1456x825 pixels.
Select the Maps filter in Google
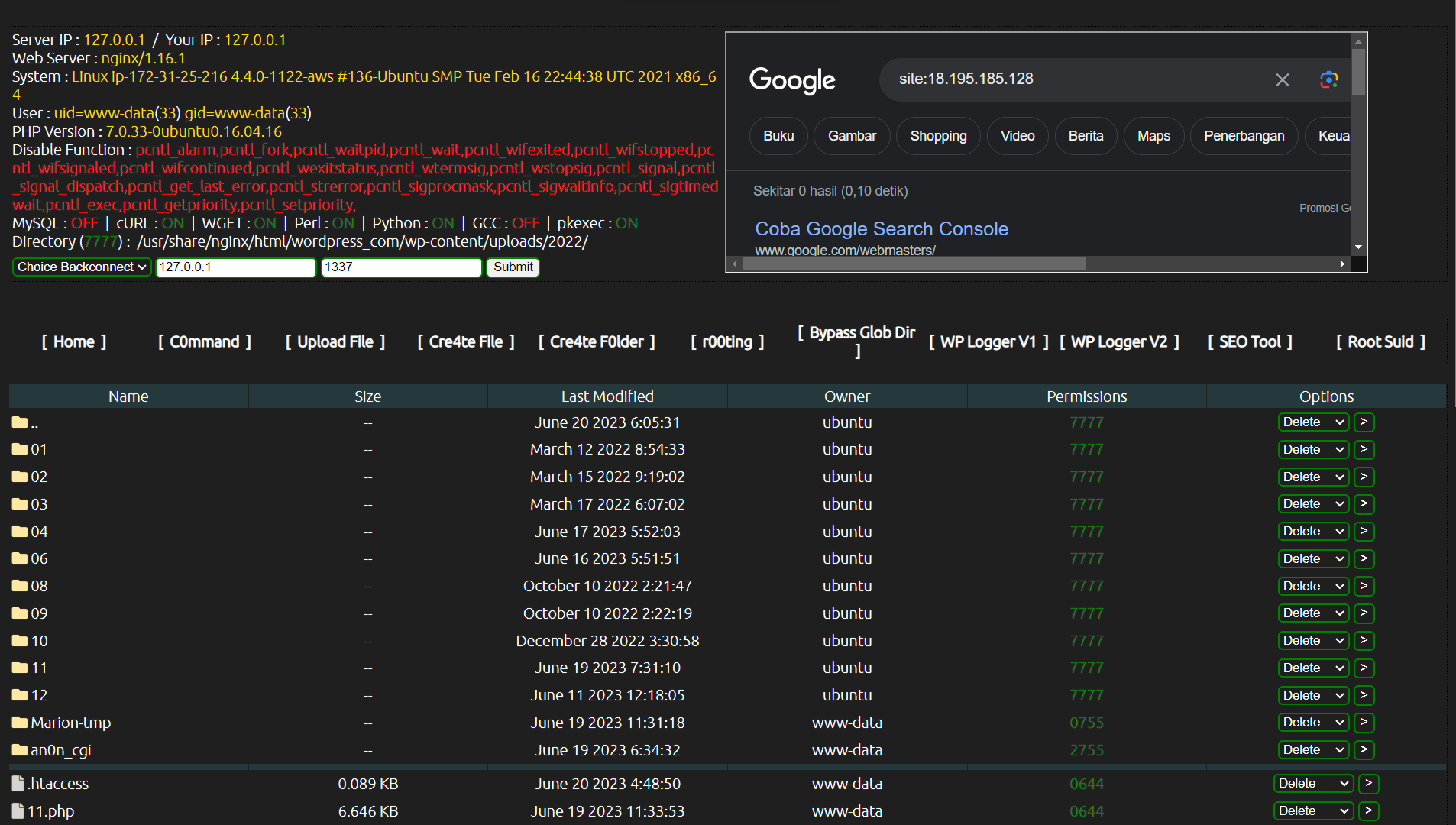(1153, 136)
